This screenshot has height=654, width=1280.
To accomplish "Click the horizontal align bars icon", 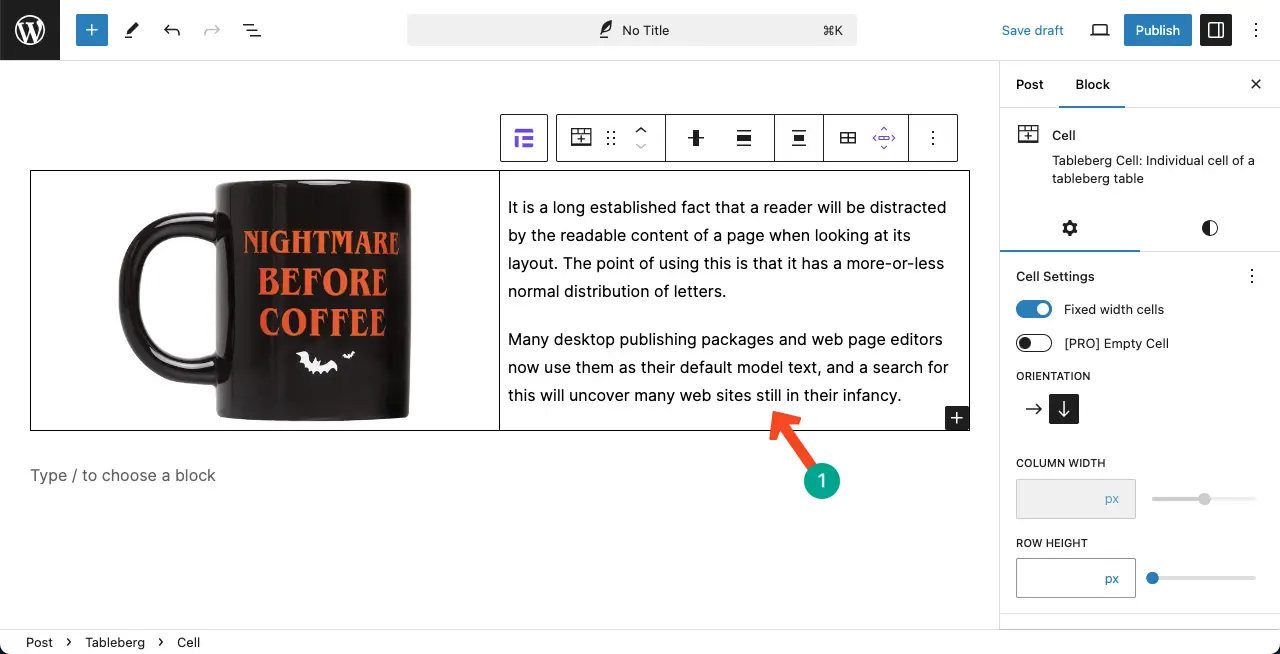I will click(x=744, y=138).
